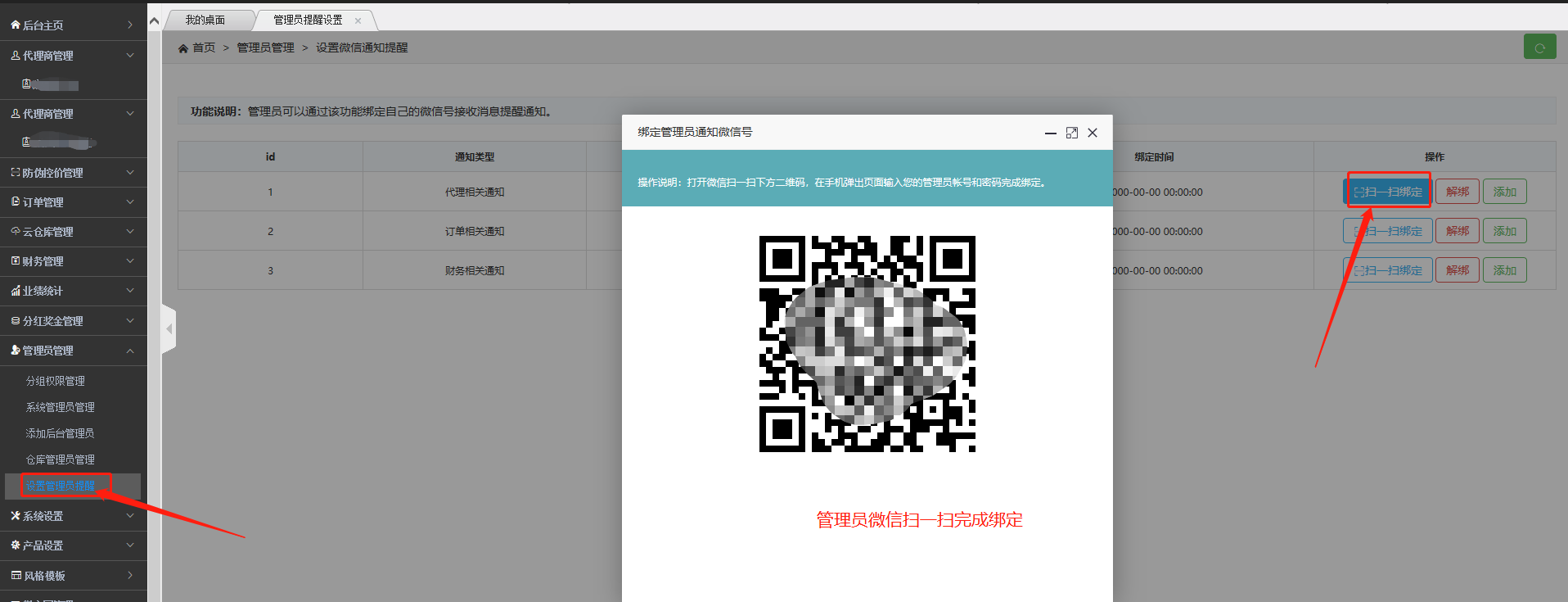The width and height of the screenshot is (1568, 602).
Task: Expand 系统设置 using its chevron
Action: [130, 516]
